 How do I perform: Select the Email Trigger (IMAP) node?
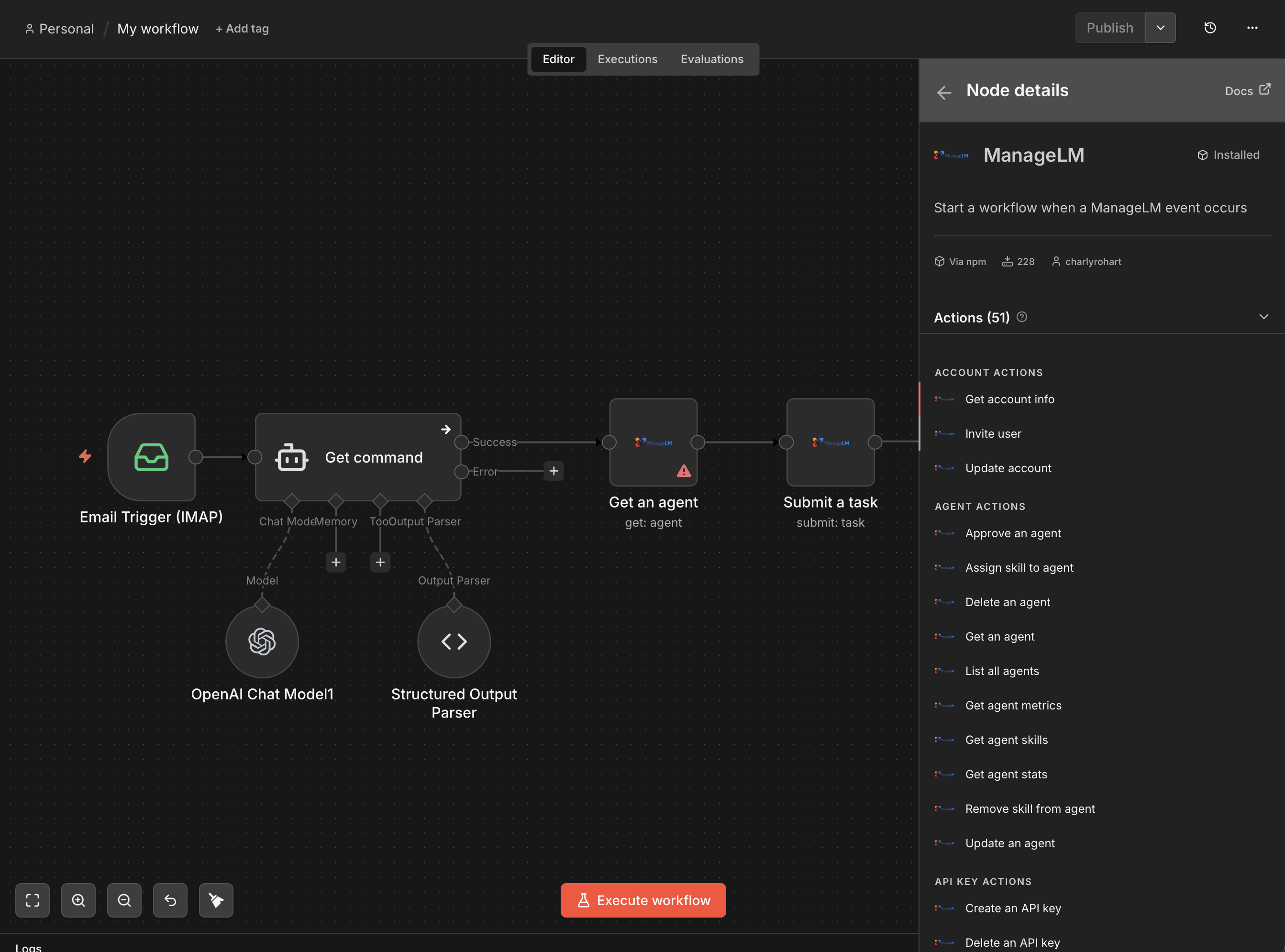pyautogui.click(x=152, y=457)
